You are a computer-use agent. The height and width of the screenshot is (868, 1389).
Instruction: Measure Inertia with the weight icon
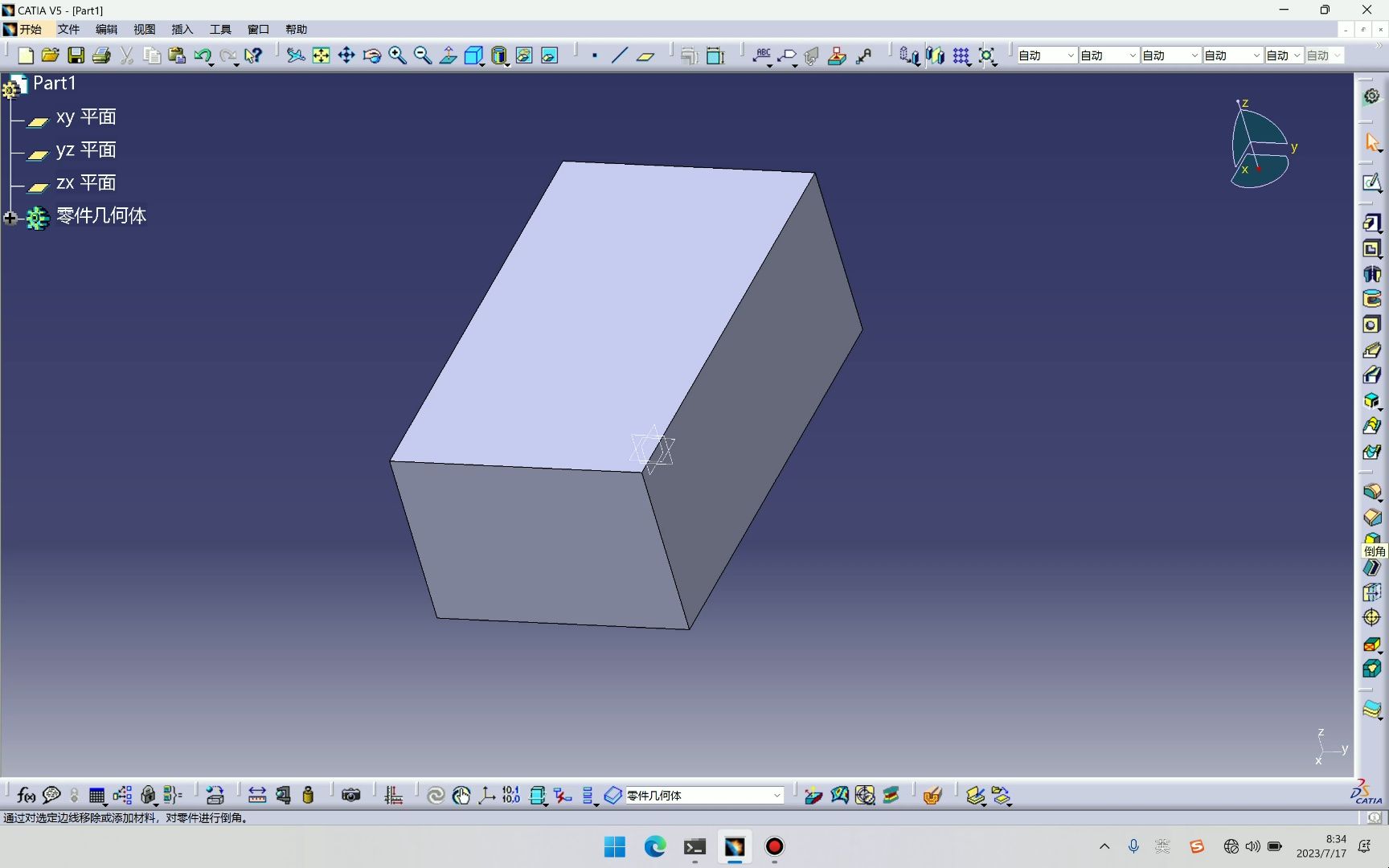tap(308, 796)
